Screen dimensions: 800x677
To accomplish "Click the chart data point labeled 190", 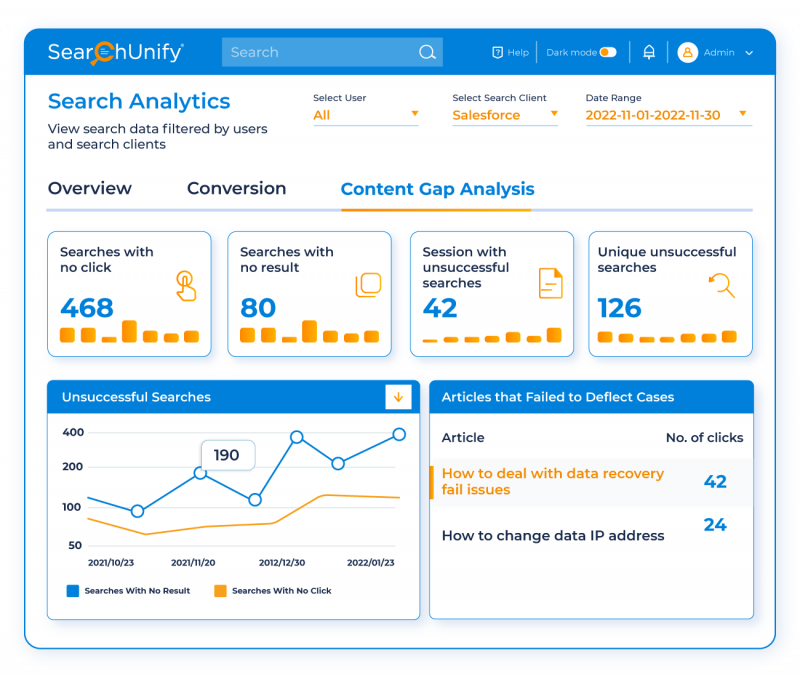I will point(200,473).
